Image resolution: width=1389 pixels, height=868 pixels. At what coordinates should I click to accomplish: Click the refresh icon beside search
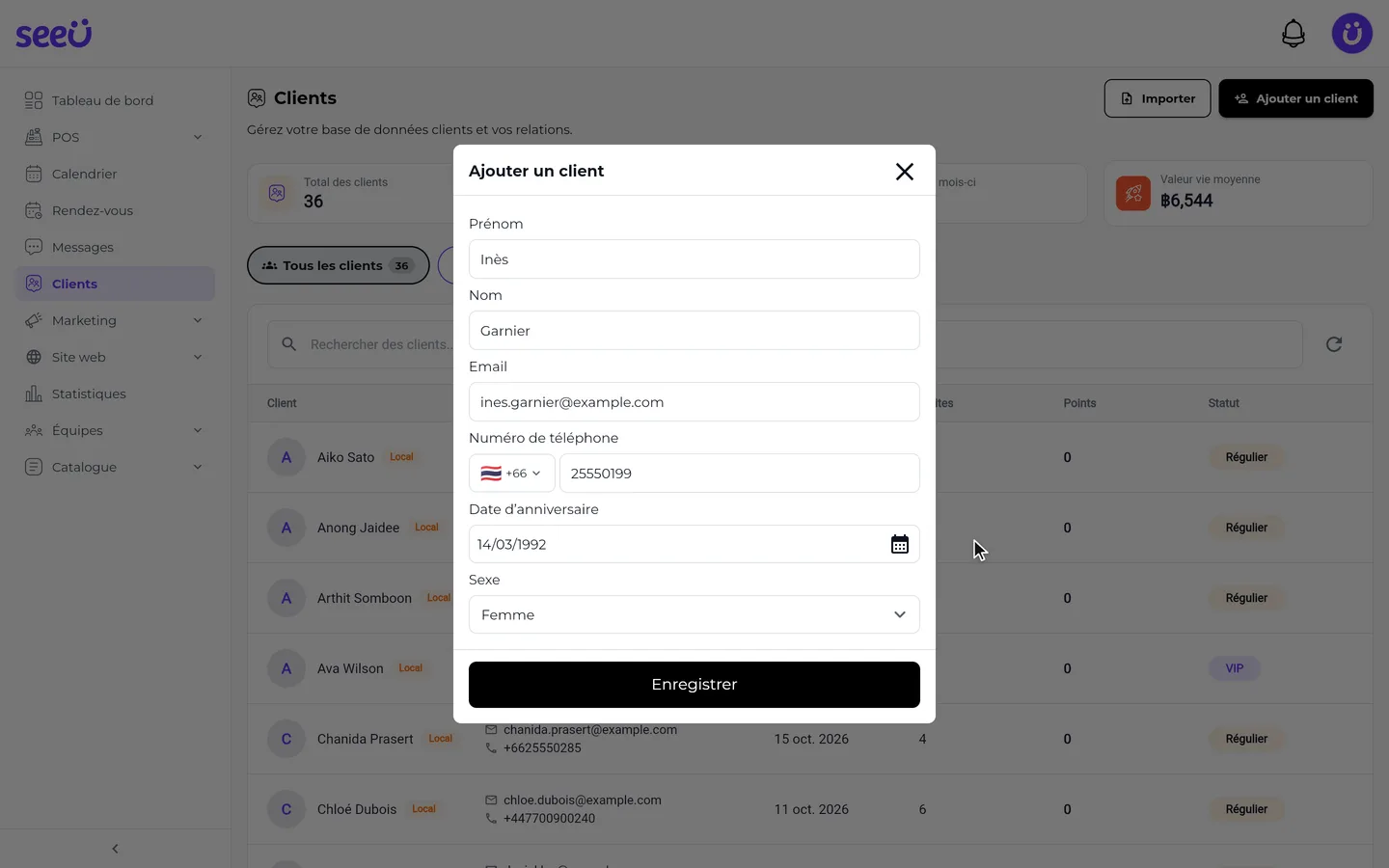[1334, 344]
